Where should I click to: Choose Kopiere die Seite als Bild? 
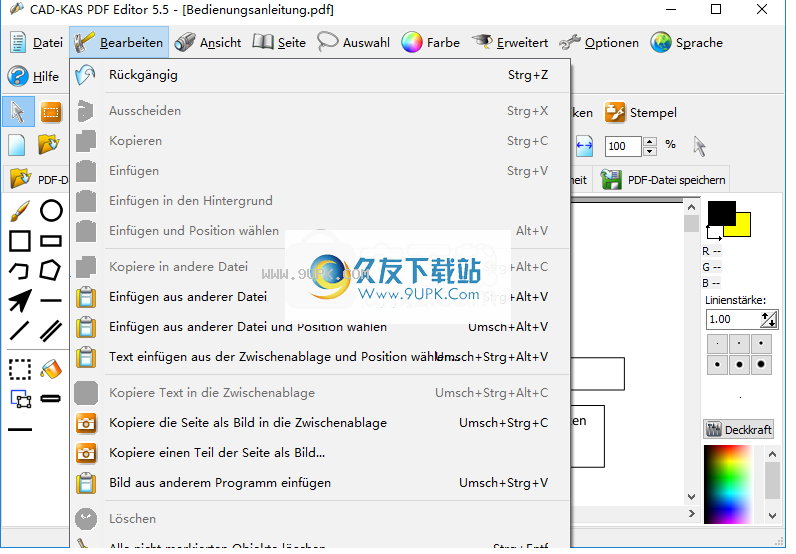(x=320, y=423)
